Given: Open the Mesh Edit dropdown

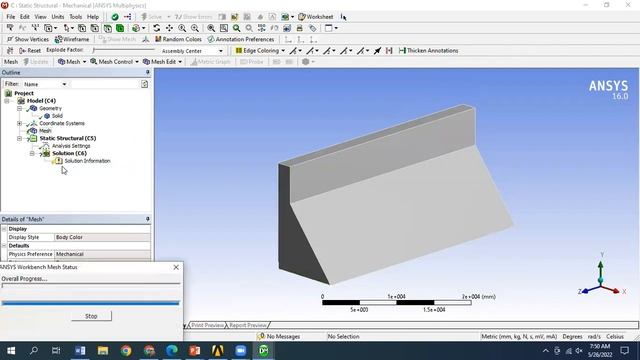Looking at the screenshot, I should pos(162,62).
